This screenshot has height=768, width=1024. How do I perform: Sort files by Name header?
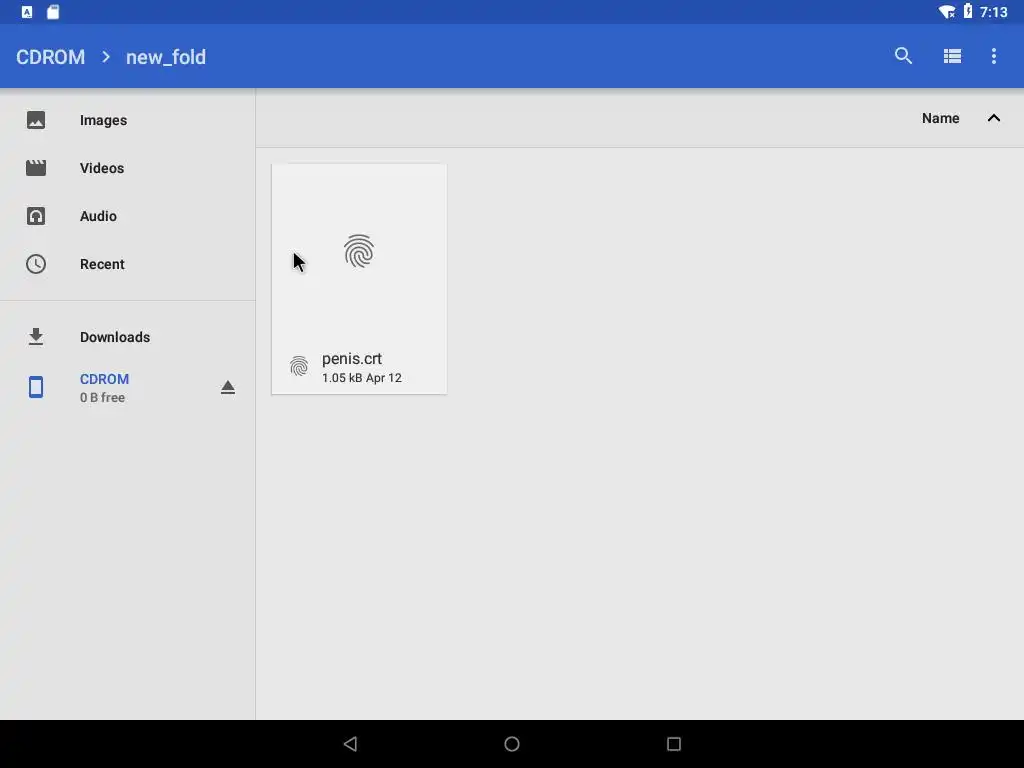coord(940,118)
